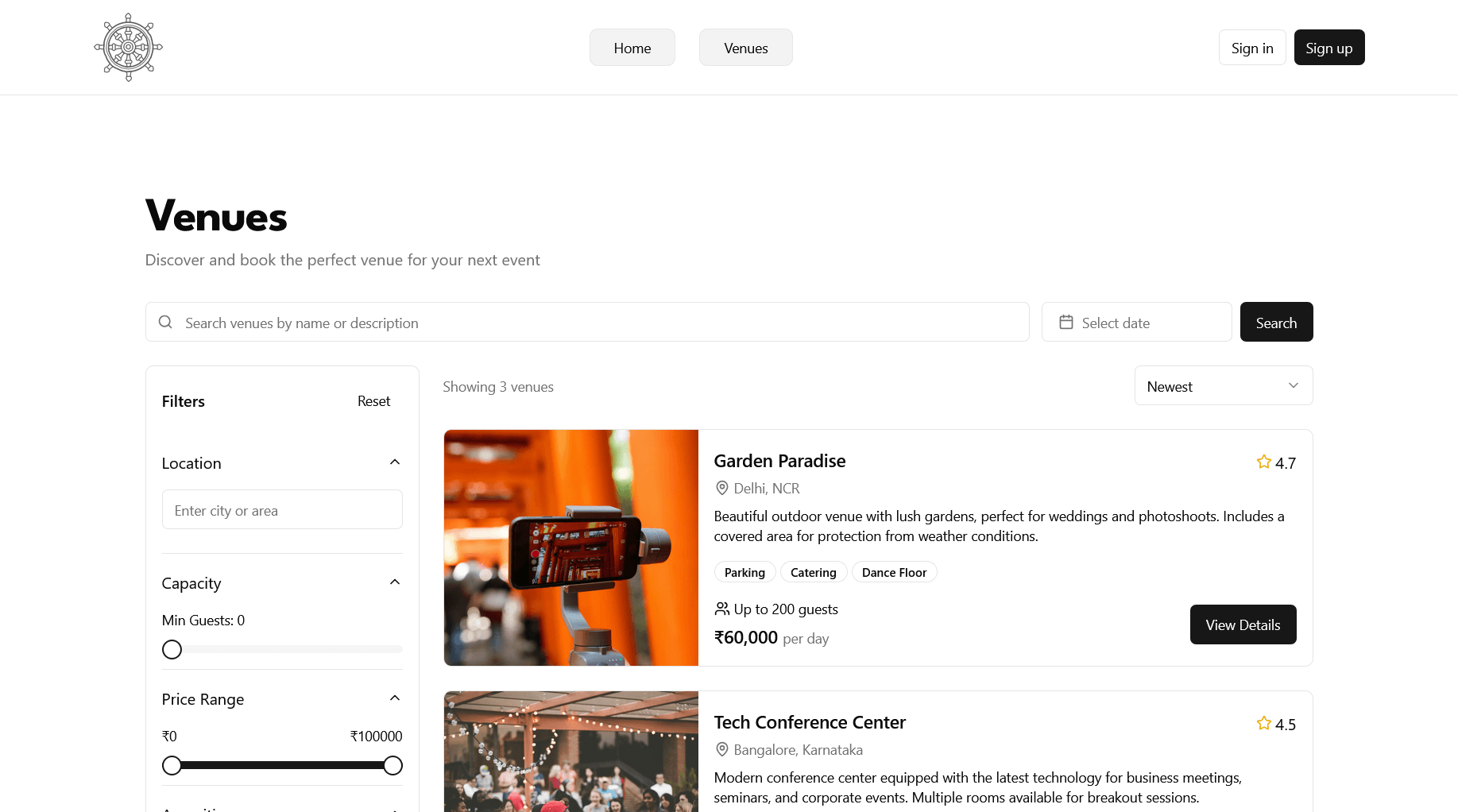Click the star icon next to 4.5 rating
Image resolution: width=1458 pixels, height=812 pixels.
tap(1263, 723)
